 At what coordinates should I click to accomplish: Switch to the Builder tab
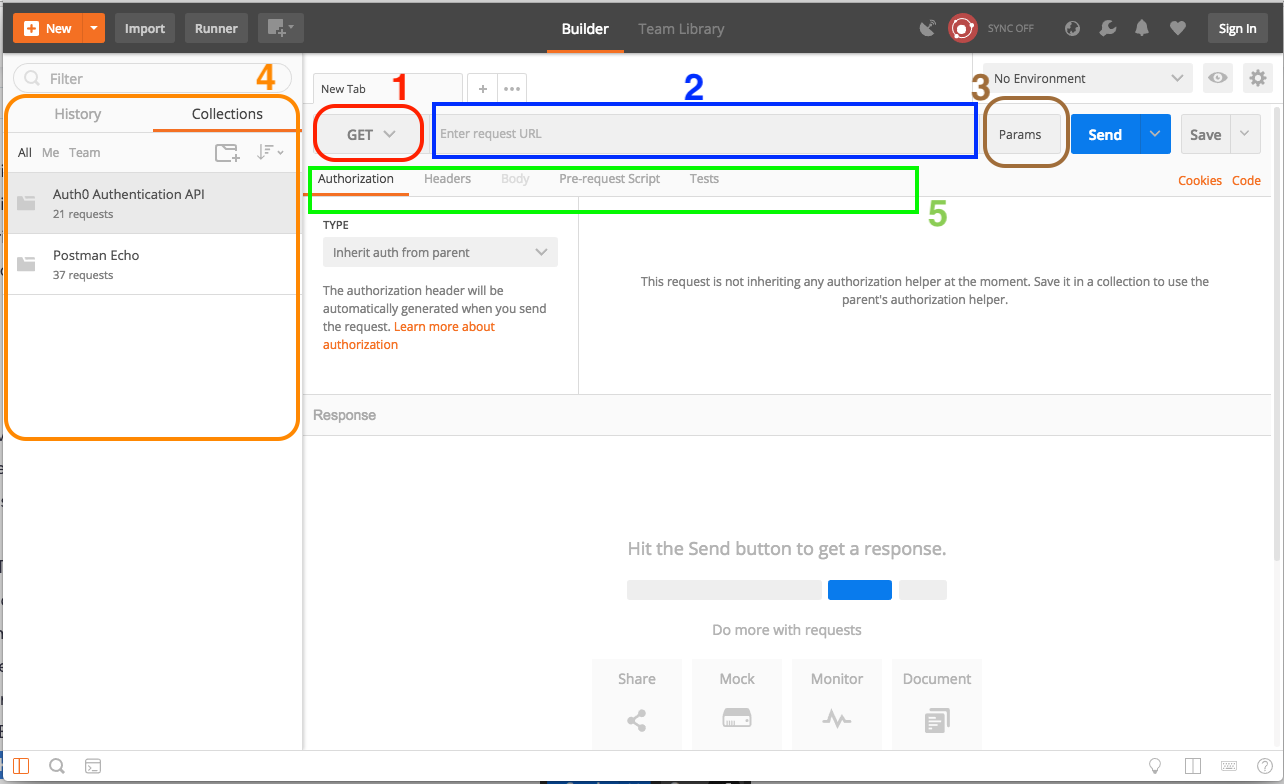[585, 28]
